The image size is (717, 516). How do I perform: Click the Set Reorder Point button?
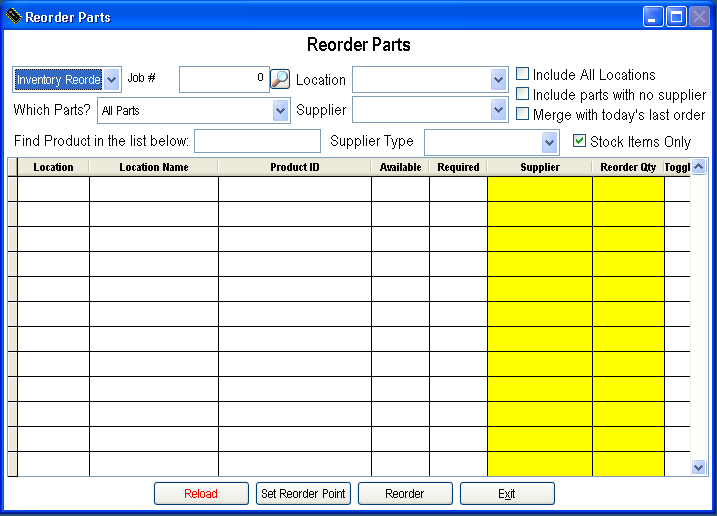[x=304, y=494]
